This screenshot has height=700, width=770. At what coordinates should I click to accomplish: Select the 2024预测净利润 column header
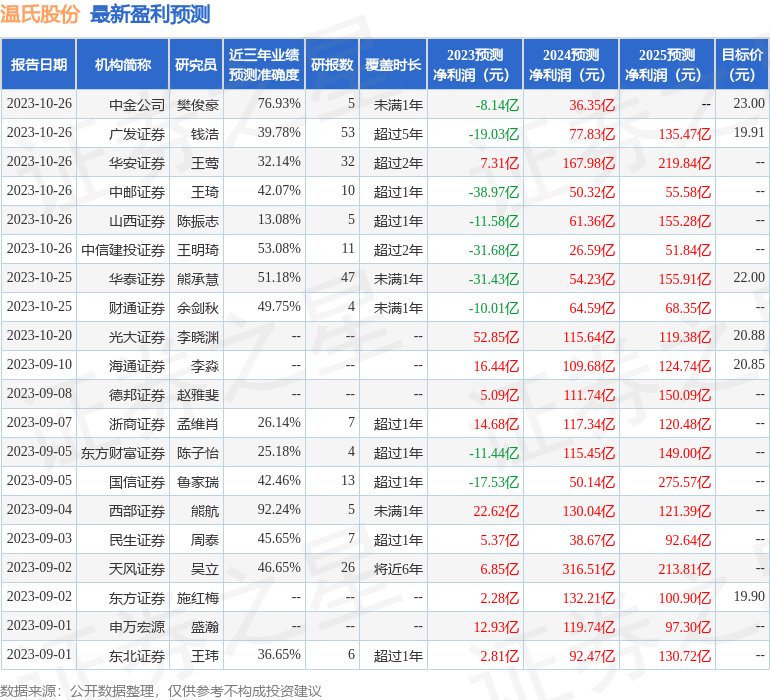point(571,64)
